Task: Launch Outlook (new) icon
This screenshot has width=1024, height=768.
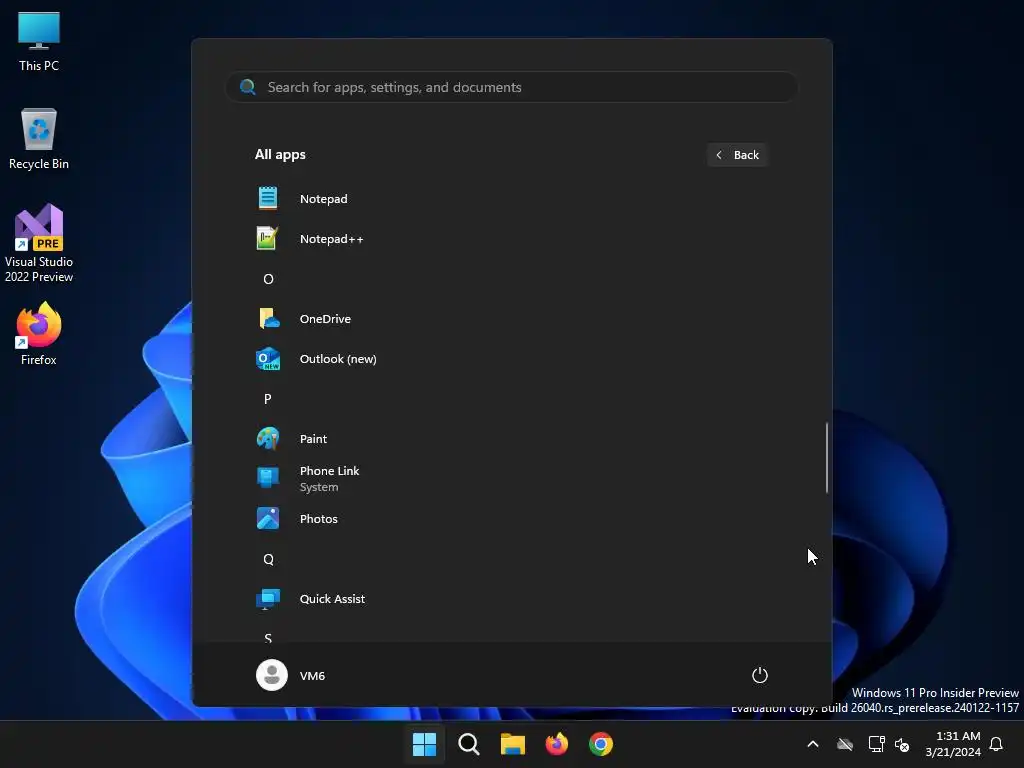Action: click(268, 359)
